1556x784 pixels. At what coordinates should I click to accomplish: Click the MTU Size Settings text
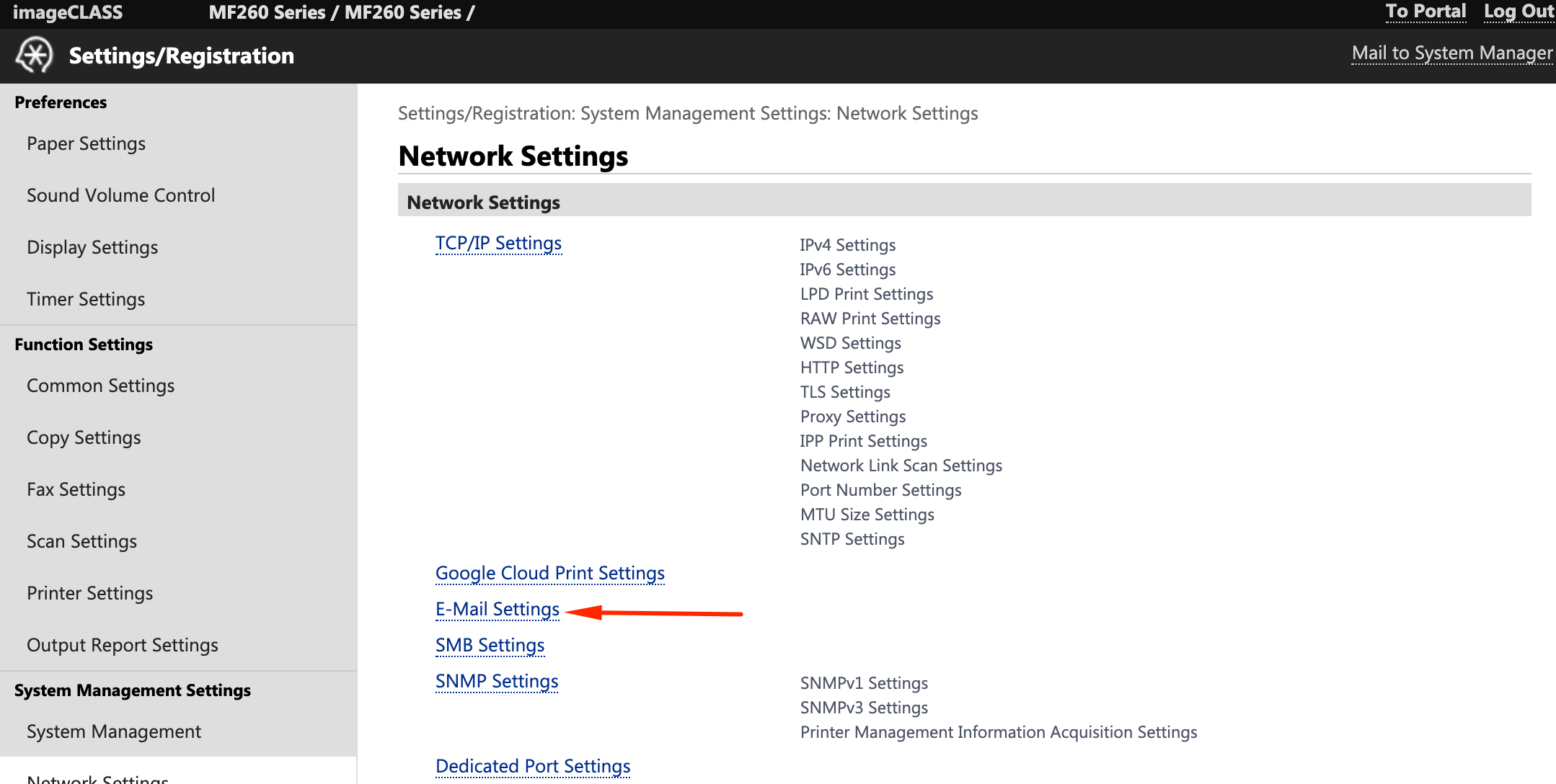pyautogui.click(x=867, y=514)
